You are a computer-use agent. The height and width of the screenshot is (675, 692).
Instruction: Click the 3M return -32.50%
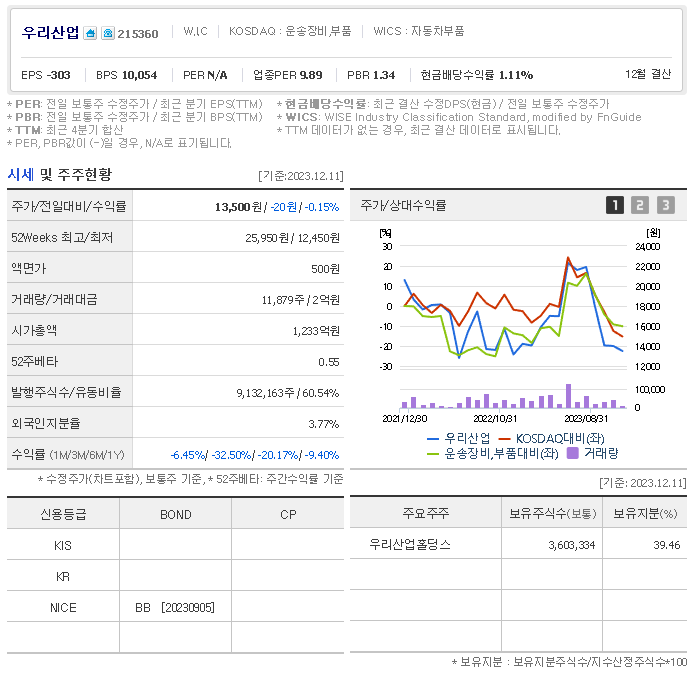coord(232,455)
